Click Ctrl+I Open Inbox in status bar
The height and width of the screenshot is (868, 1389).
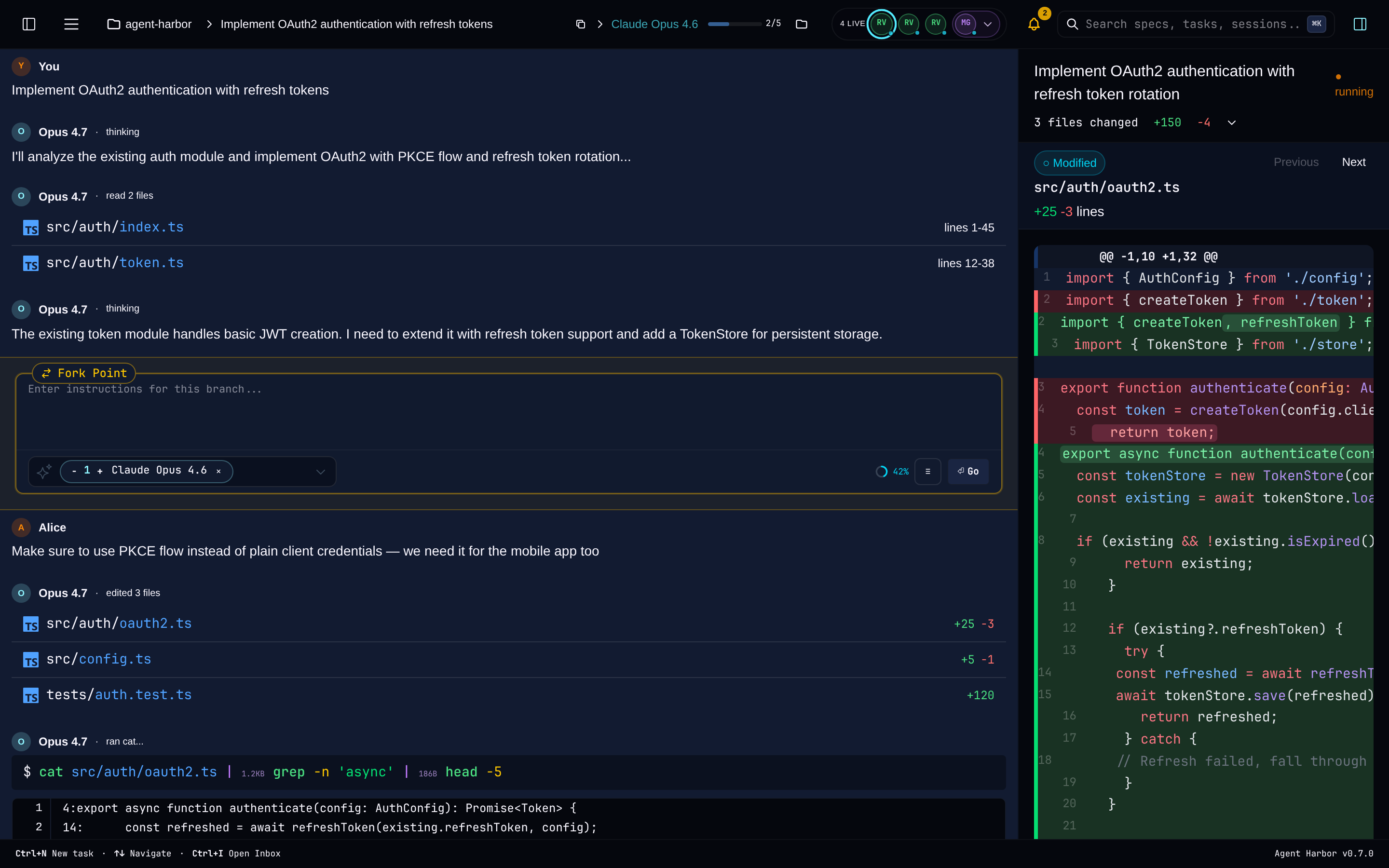coord(236,854)
